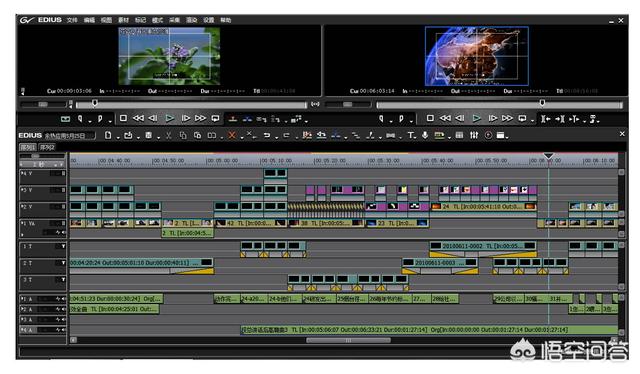Undo last action in timeline toolbar
The image size is (640, 374).
coord(267,135)
